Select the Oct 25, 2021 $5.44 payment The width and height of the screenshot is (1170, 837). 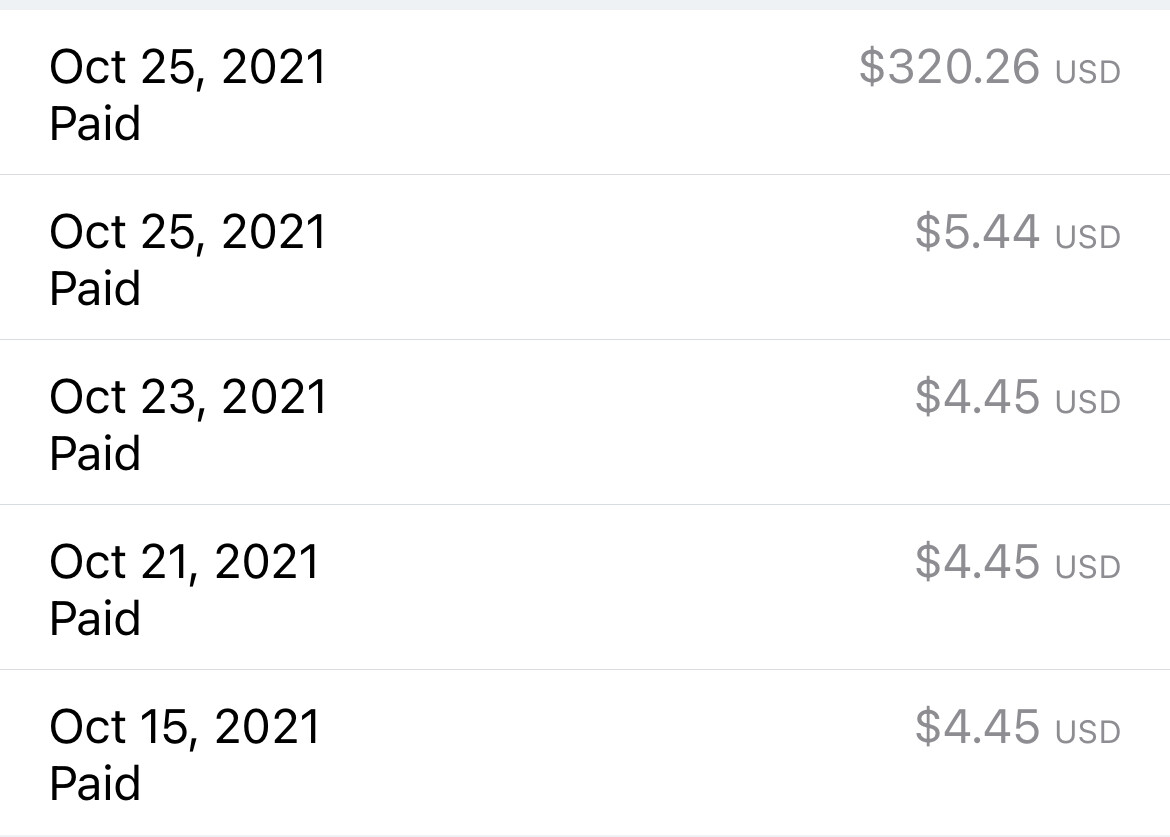coord(585,257)
